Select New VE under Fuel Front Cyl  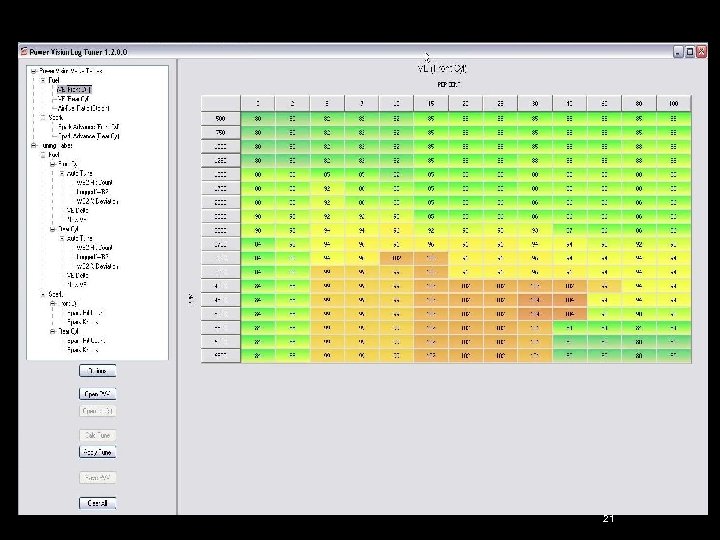click(x=77, y=220)
